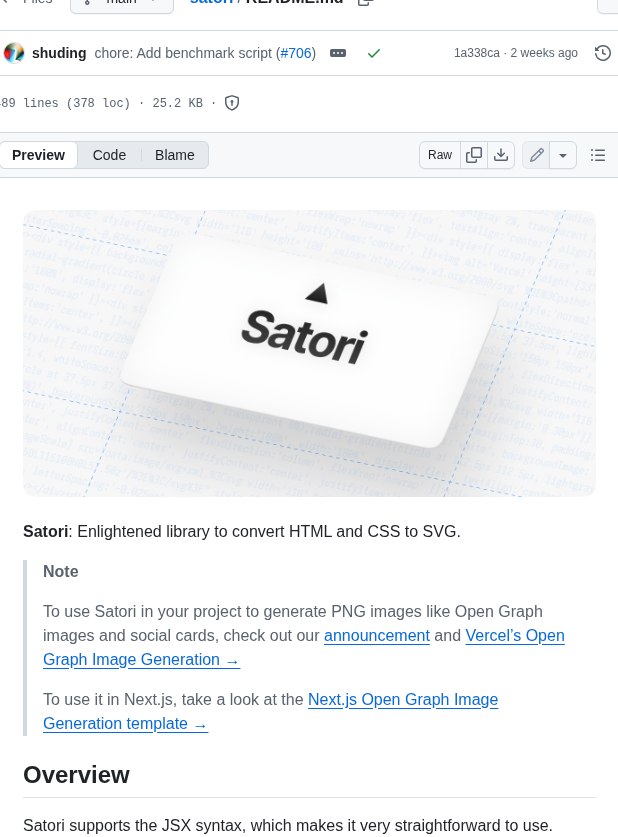Open commit status green checkmark
This screenshot has width=618, height=837.
[374, 52]
